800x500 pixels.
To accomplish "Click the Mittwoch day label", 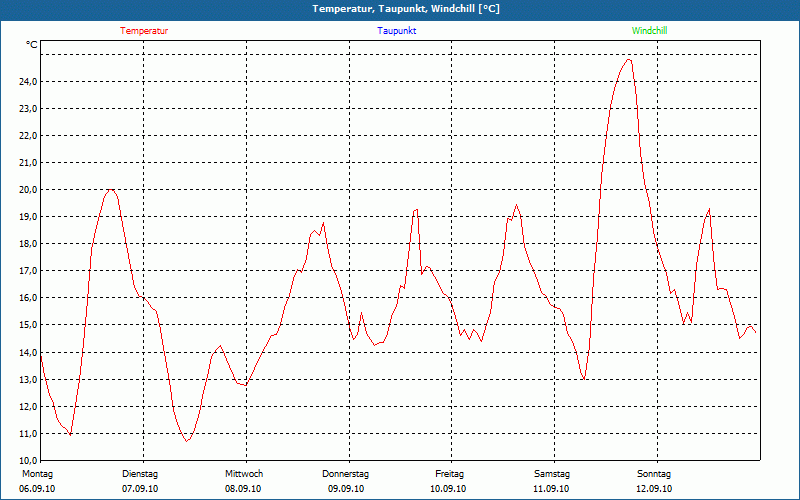I will pos(244,474).
